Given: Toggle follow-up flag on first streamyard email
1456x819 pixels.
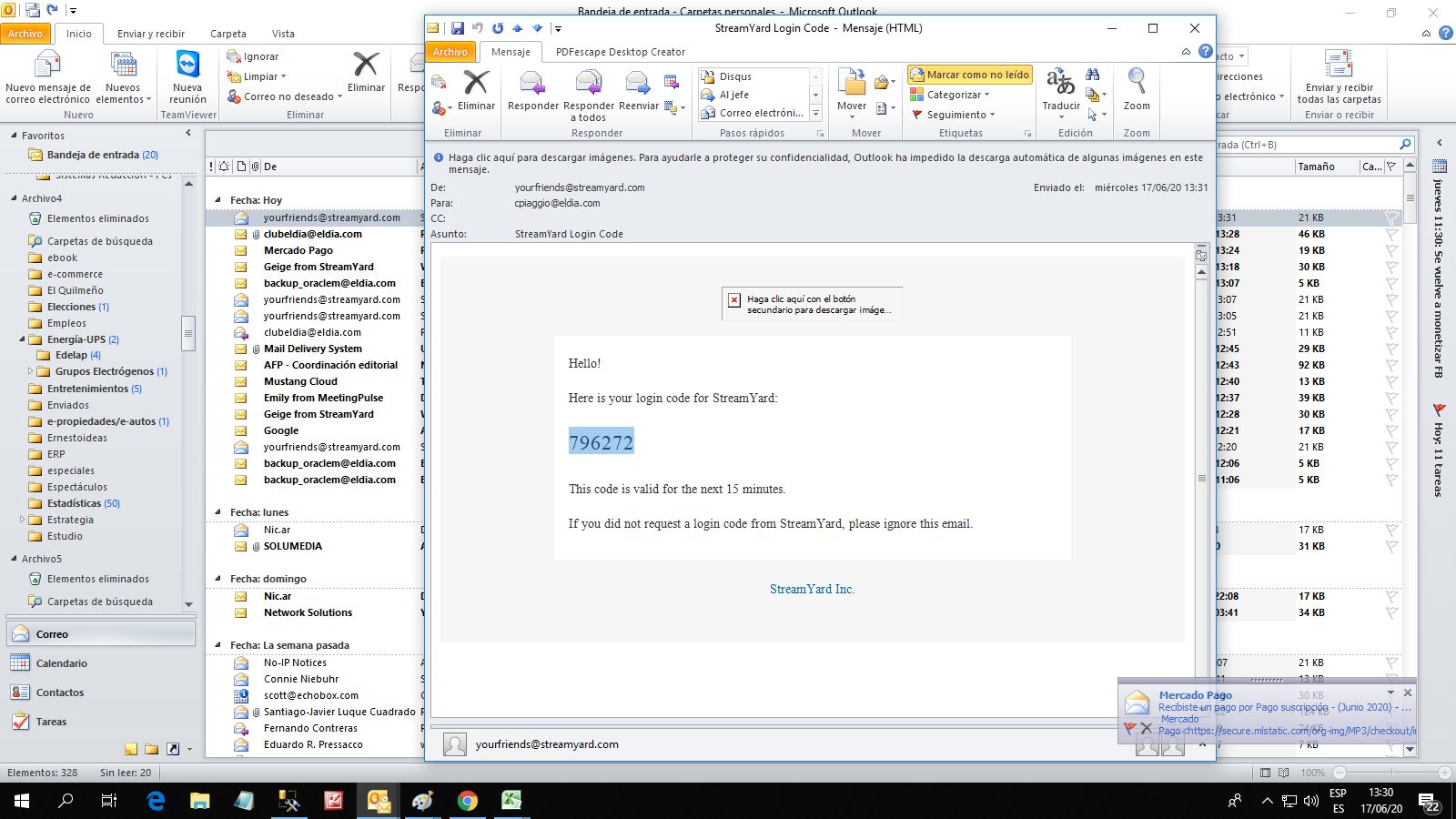Looking at the screenshot, I should pyautogui.click(x=1391, y=217).
